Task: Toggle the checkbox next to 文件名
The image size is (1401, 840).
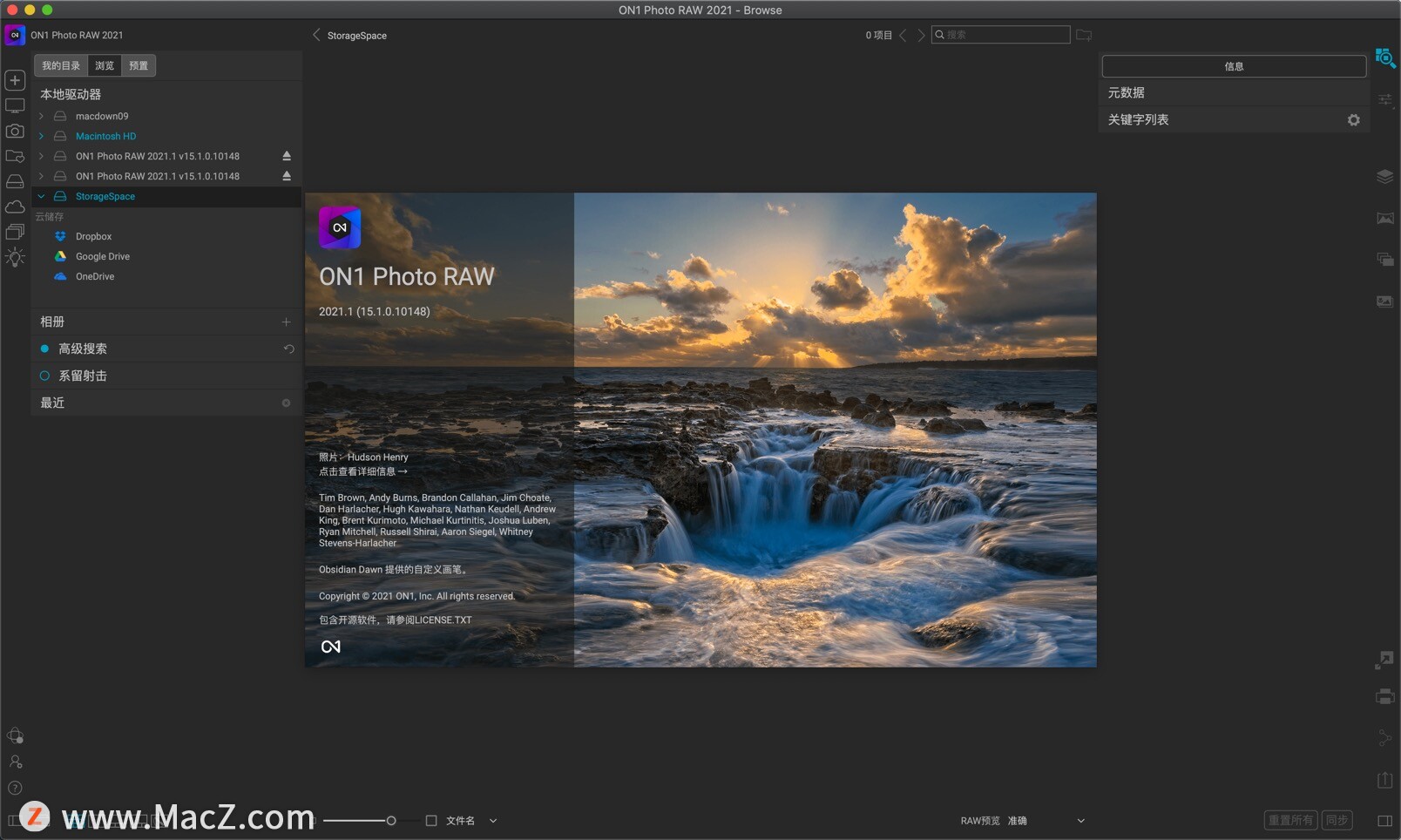Action: tap(431, 820)
